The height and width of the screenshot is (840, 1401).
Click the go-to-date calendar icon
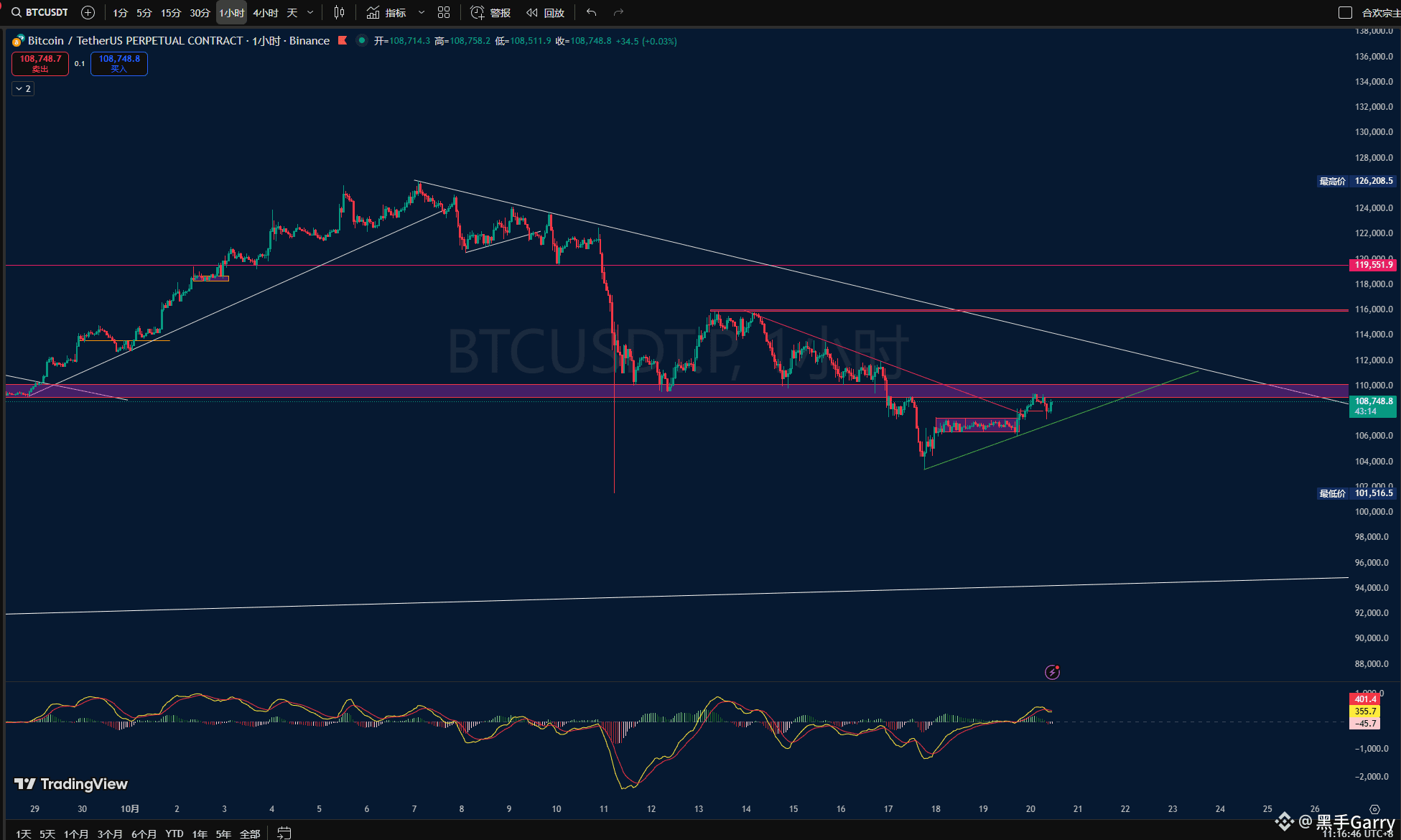tap(284, 833)
